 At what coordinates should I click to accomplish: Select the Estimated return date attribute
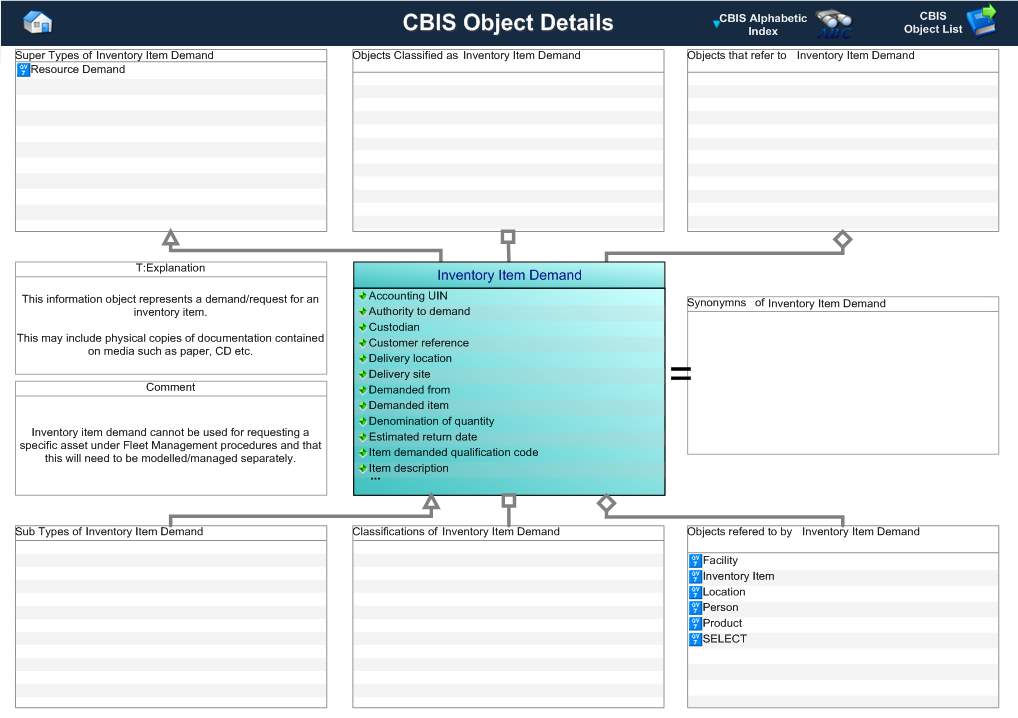pyautogui.click(x=423, y=437)
